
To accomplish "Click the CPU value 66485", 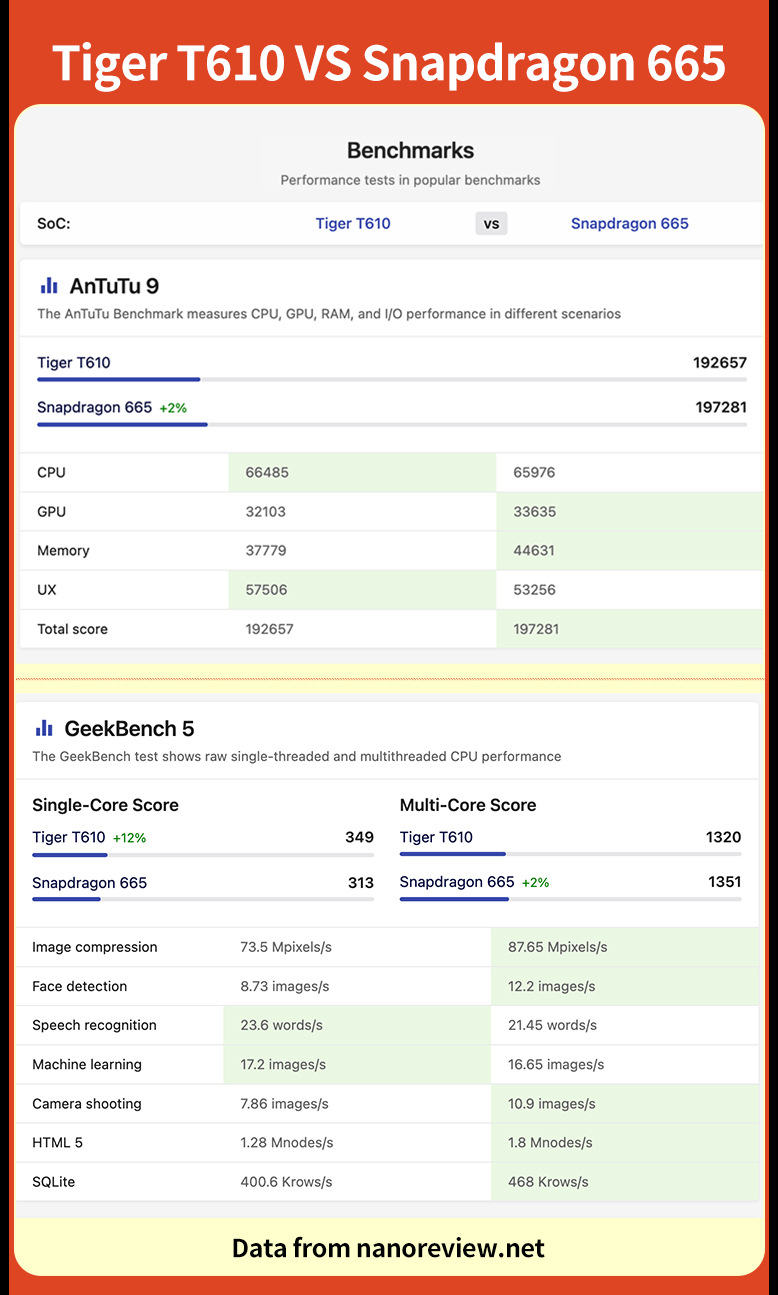I will click(x=267, y=472).
